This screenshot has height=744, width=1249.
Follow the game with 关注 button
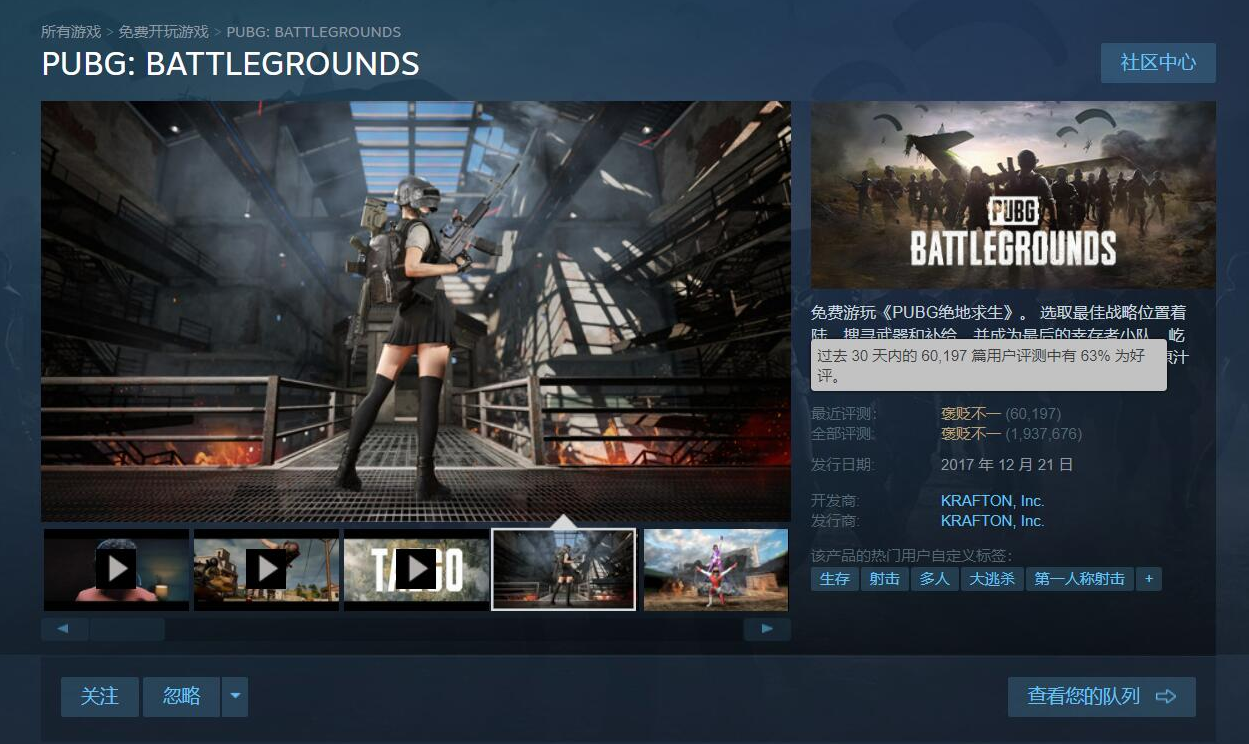point(100,696)
